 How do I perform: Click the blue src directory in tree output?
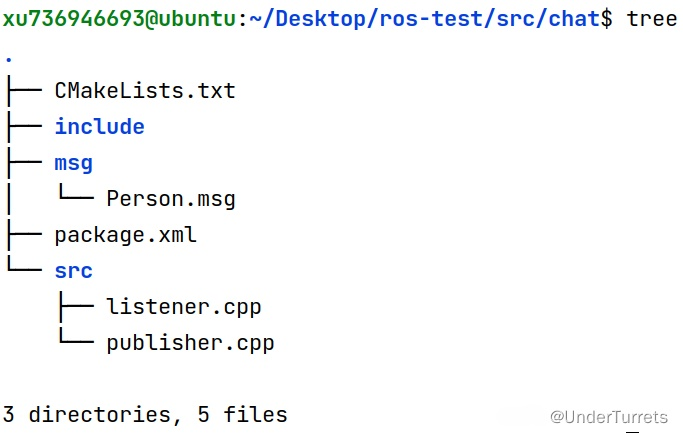73,271
